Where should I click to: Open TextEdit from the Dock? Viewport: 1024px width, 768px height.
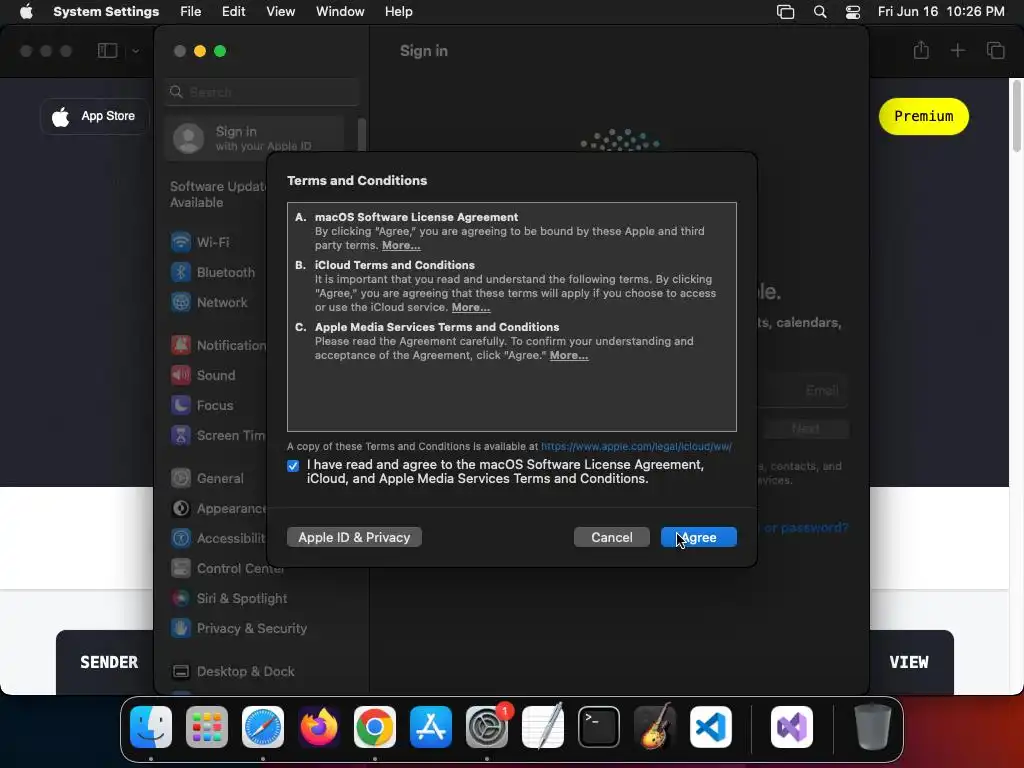543,726
